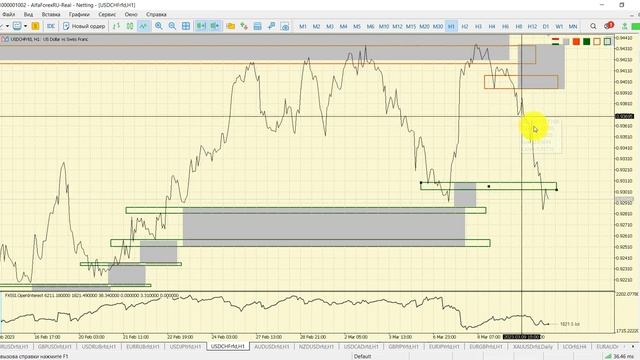Click the 36.46 ms connection status
The width and height of the screenshot is (640, 360).
(x=618, y=356)
